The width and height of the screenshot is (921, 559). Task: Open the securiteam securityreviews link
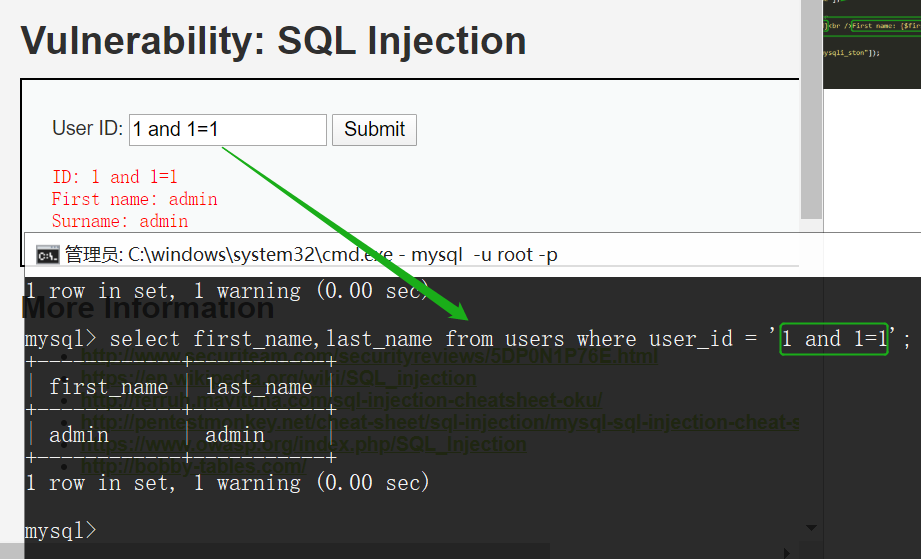pos(369,356)
